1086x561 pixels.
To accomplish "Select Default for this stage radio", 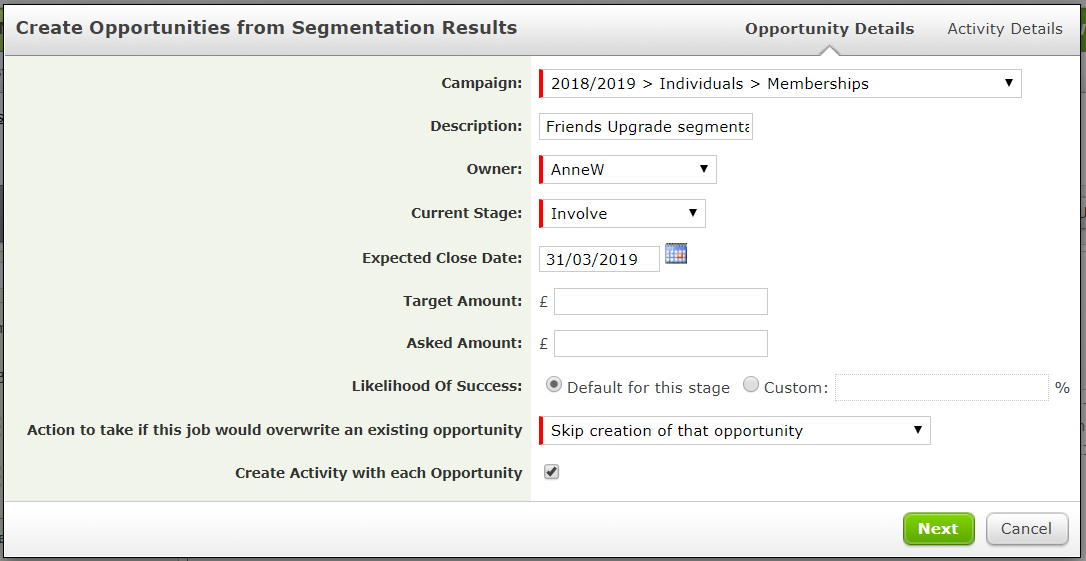I will click(553, 385).
